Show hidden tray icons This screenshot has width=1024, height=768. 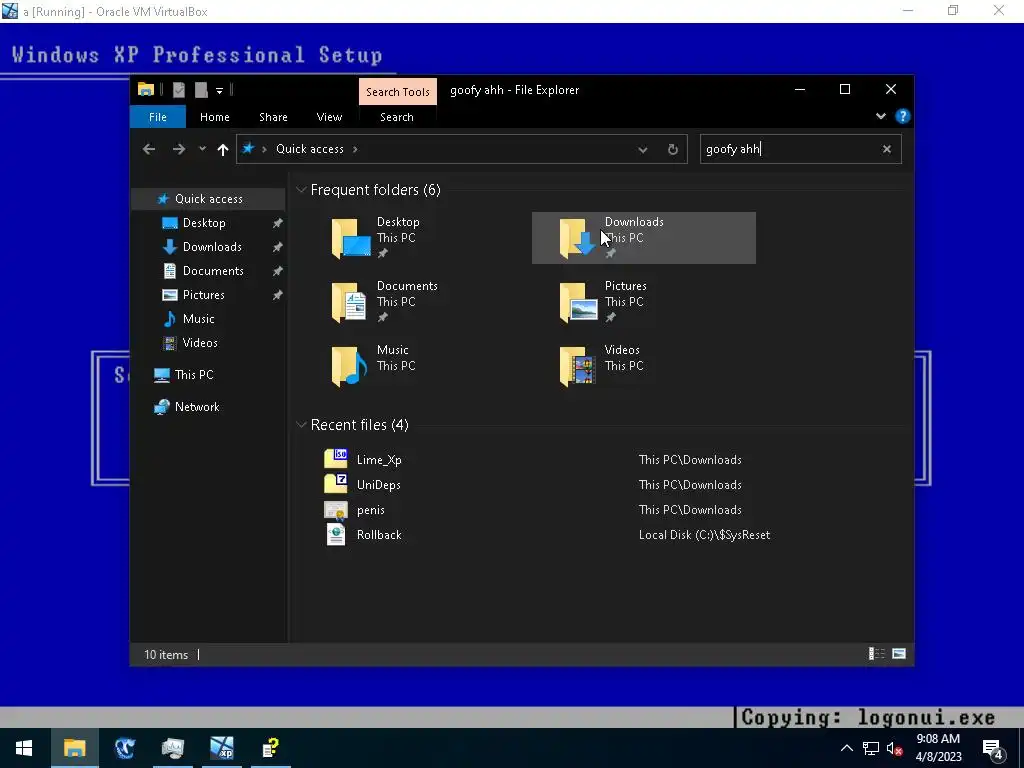coord(846,748)
